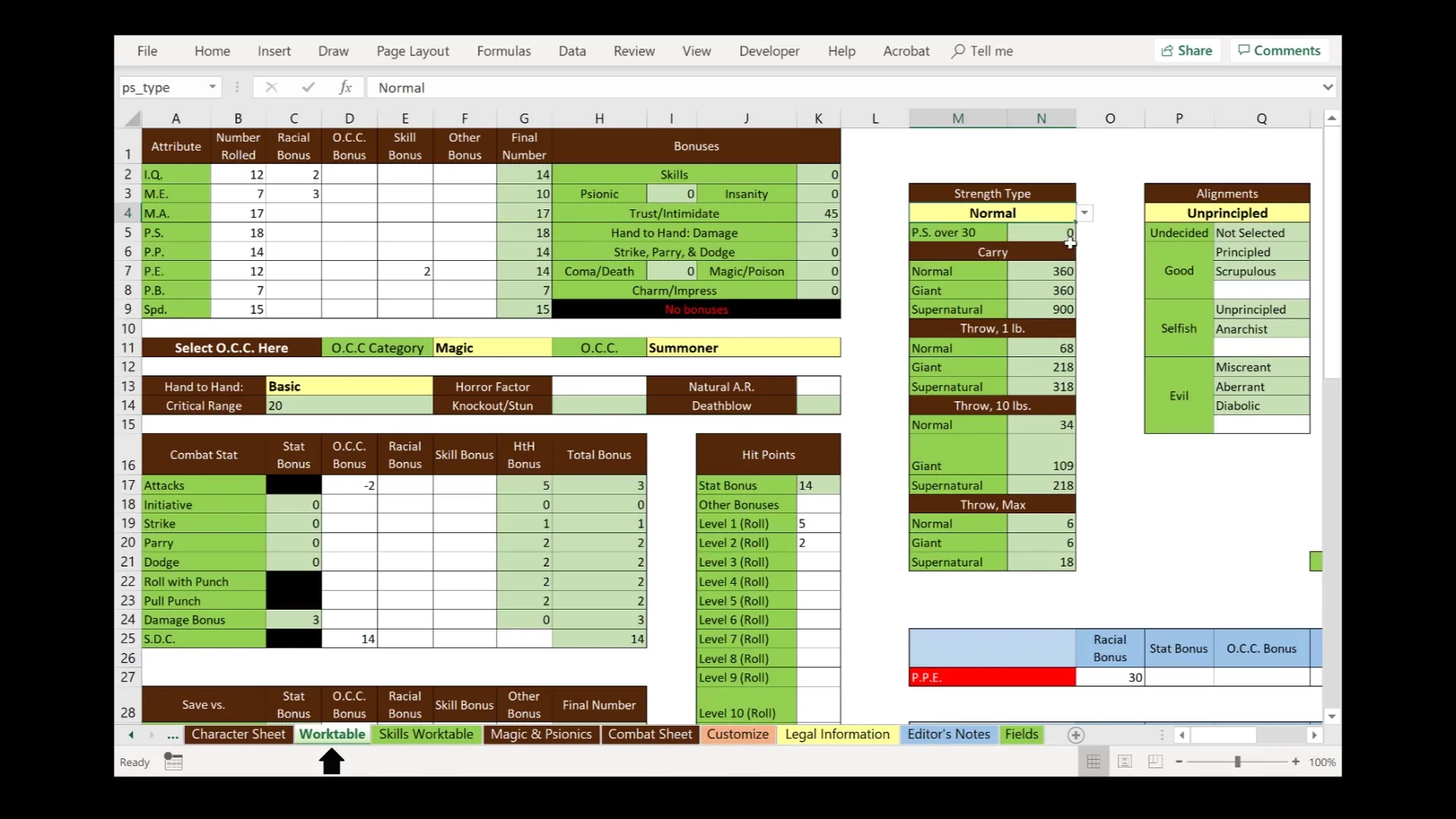
Task: Open the Name Box dropdown
Action: (x=211, y=87)
